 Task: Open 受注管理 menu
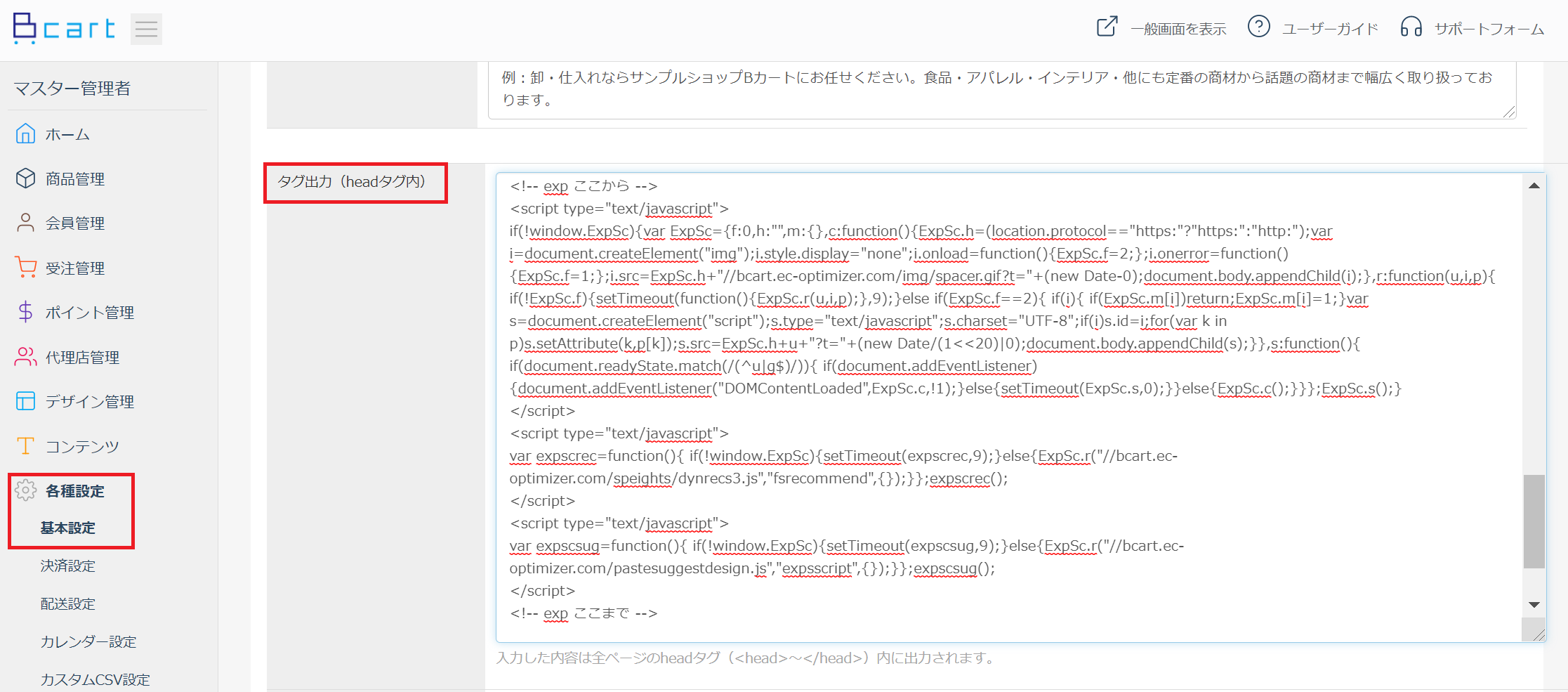point(75,268)
